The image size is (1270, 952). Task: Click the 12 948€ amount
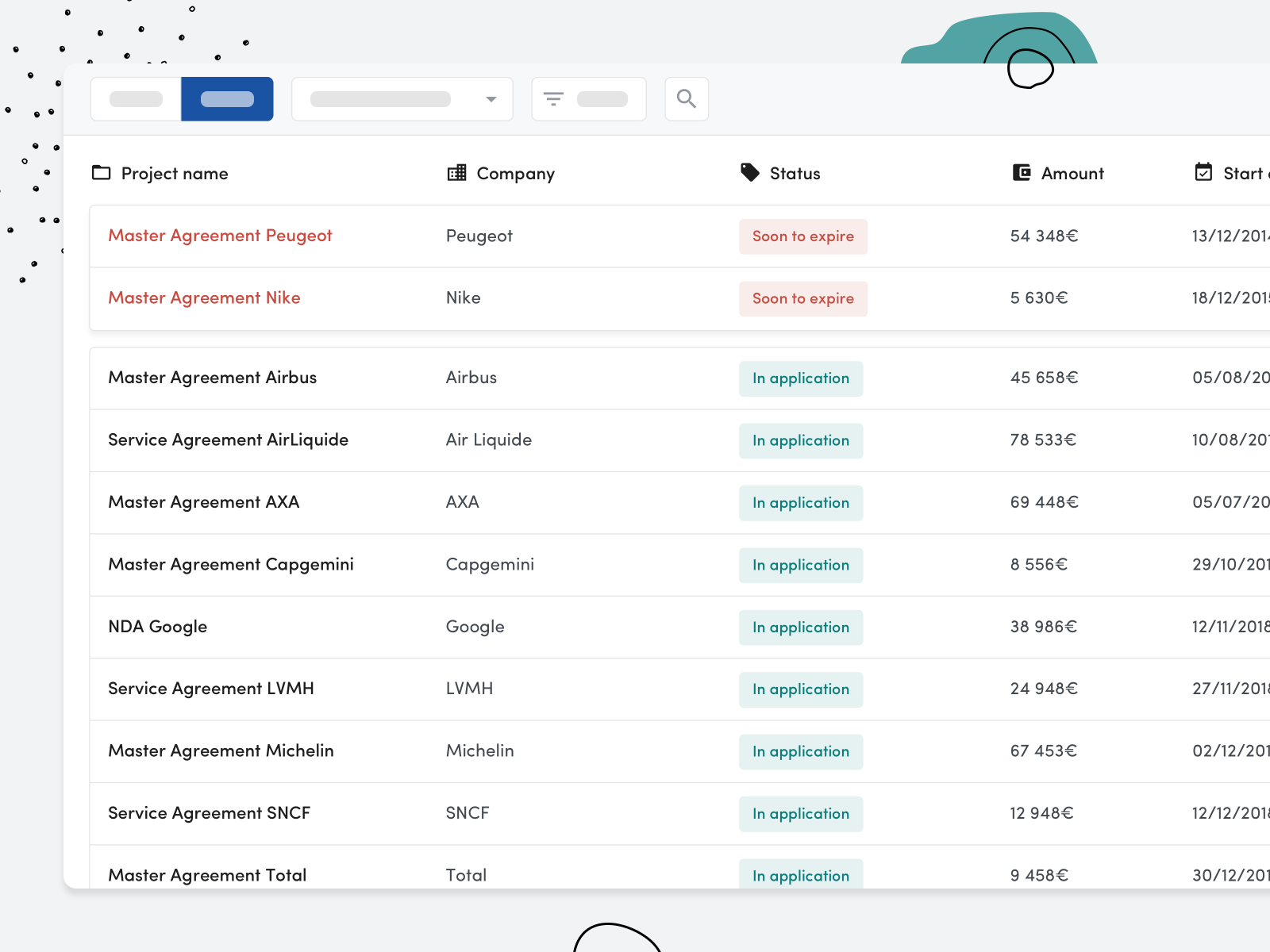(x=1041, y=813)
